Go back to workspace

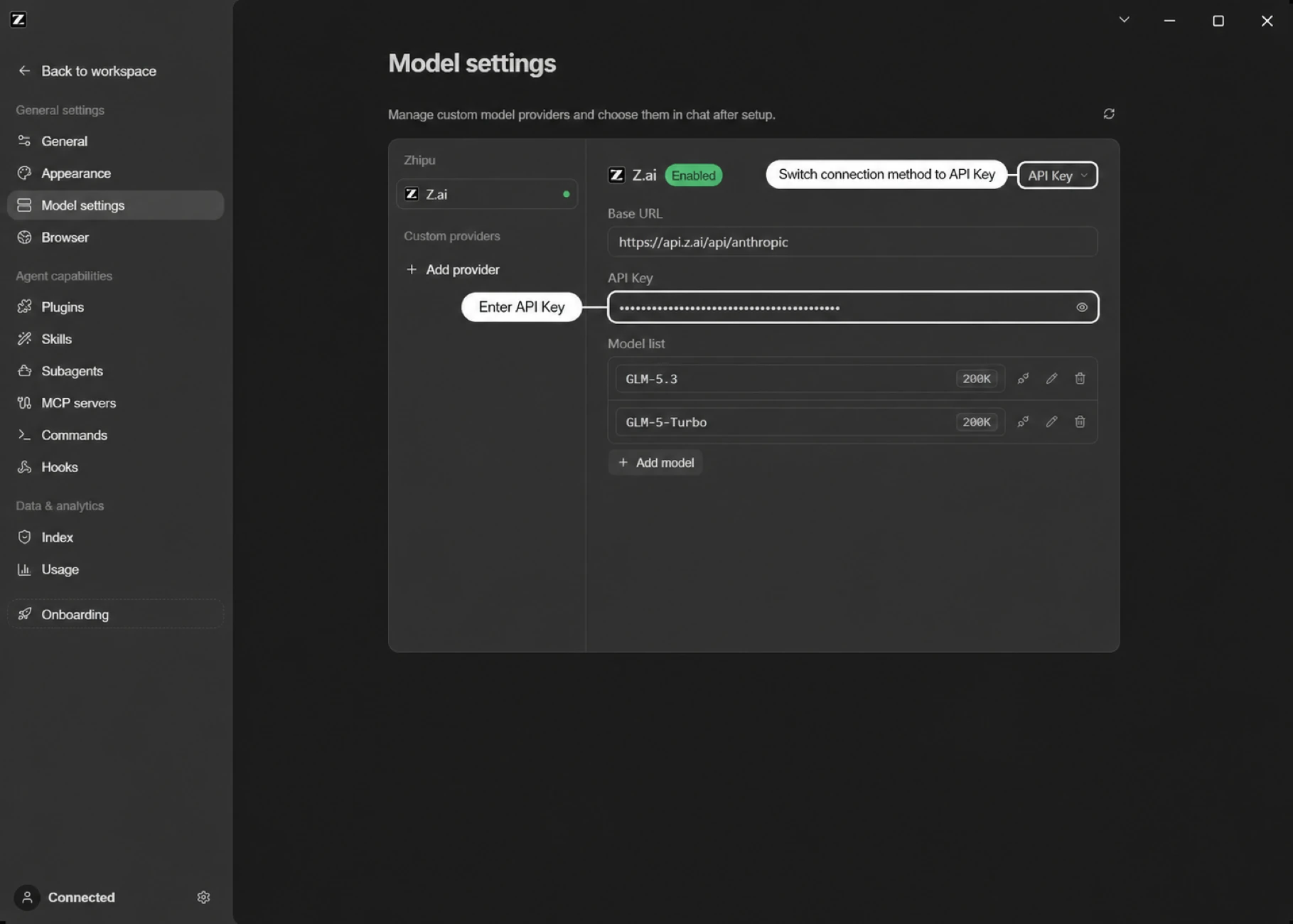tap(87, 71)
